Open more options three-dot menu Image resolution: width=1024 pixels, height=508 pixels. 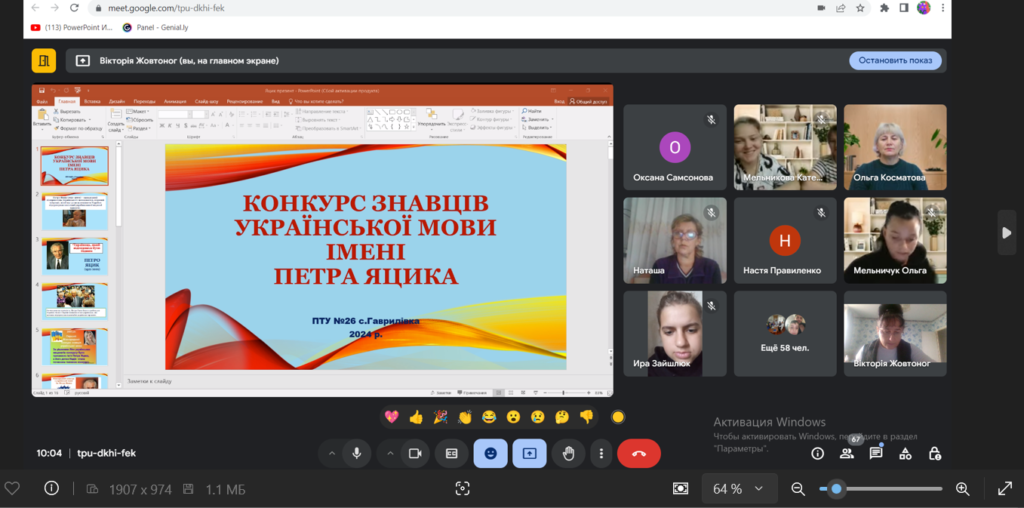[x=601, y=453]
